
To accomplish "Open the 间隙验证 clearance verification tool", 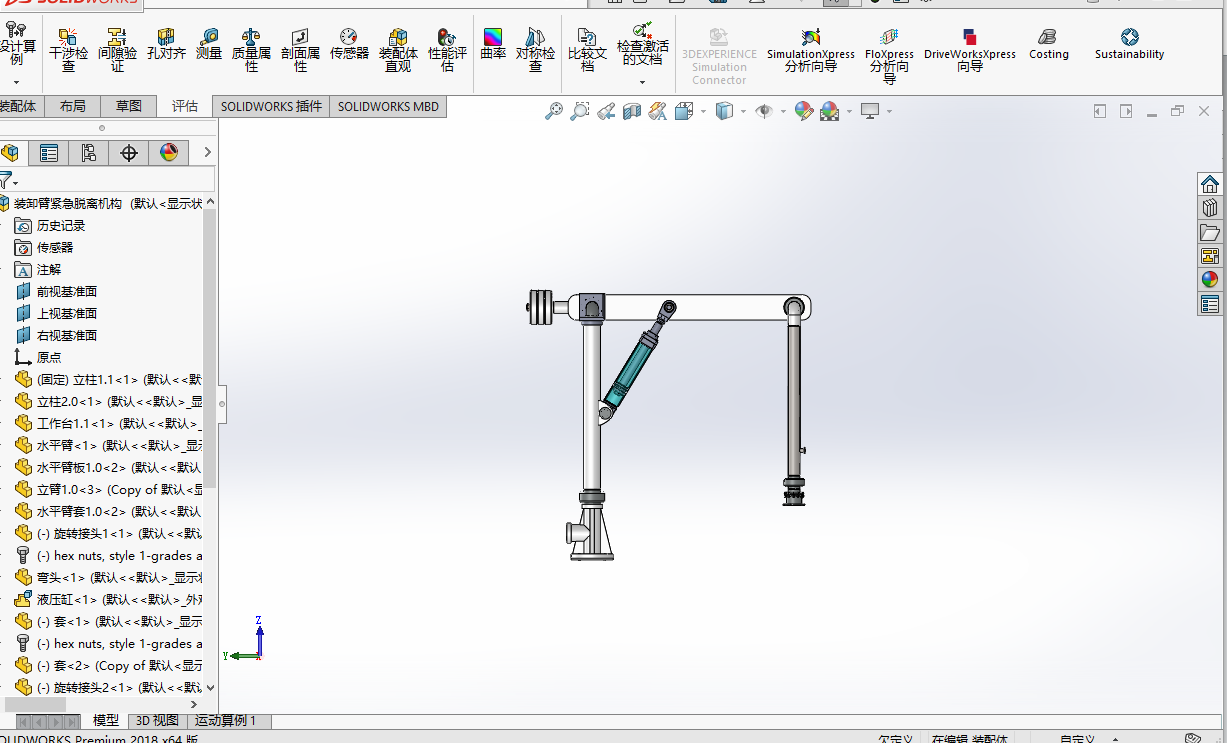I will (117, 50).
